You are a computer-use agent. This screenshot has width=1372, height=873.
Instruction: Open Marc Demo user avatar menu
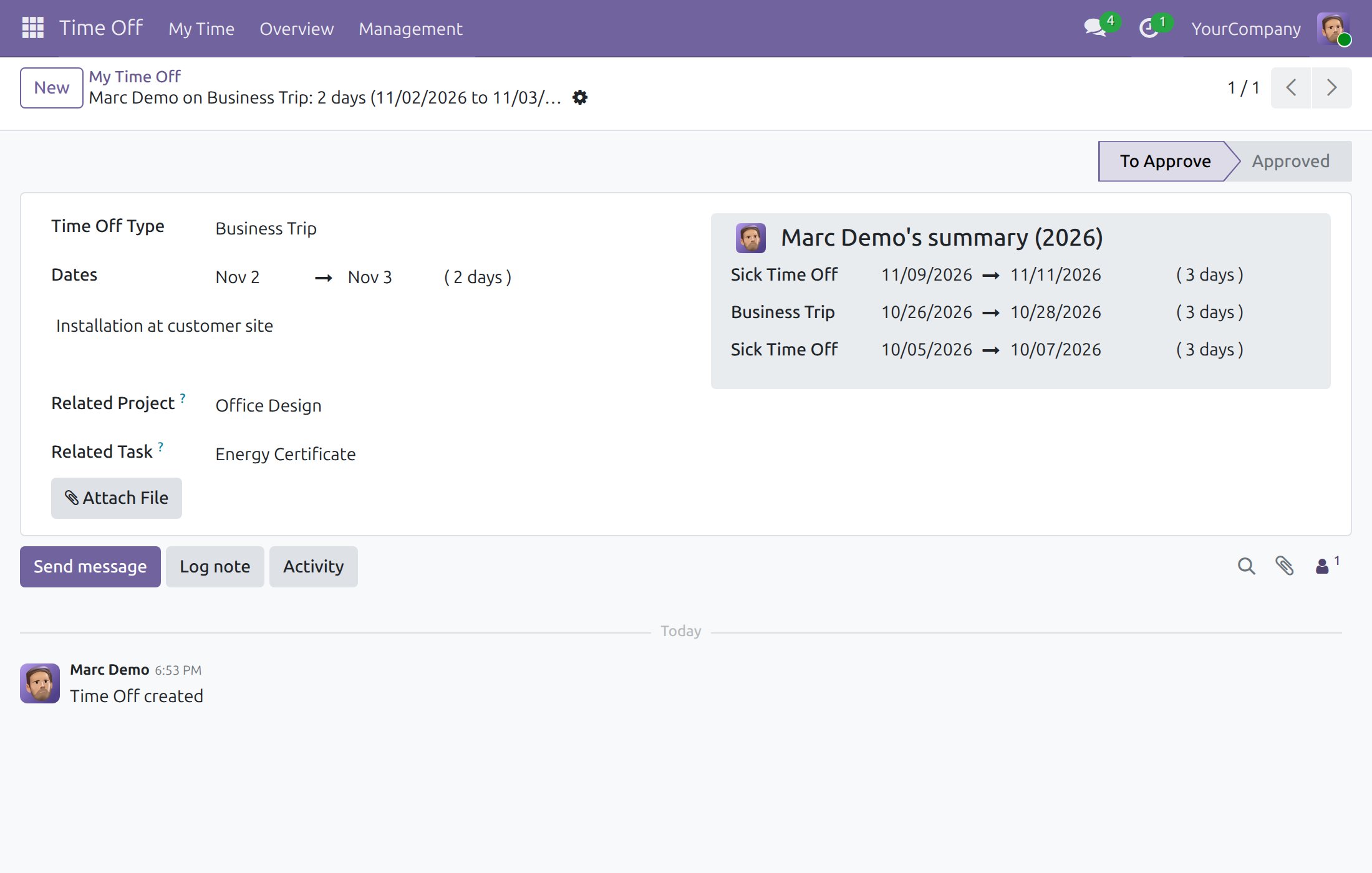pos(1333,29)
